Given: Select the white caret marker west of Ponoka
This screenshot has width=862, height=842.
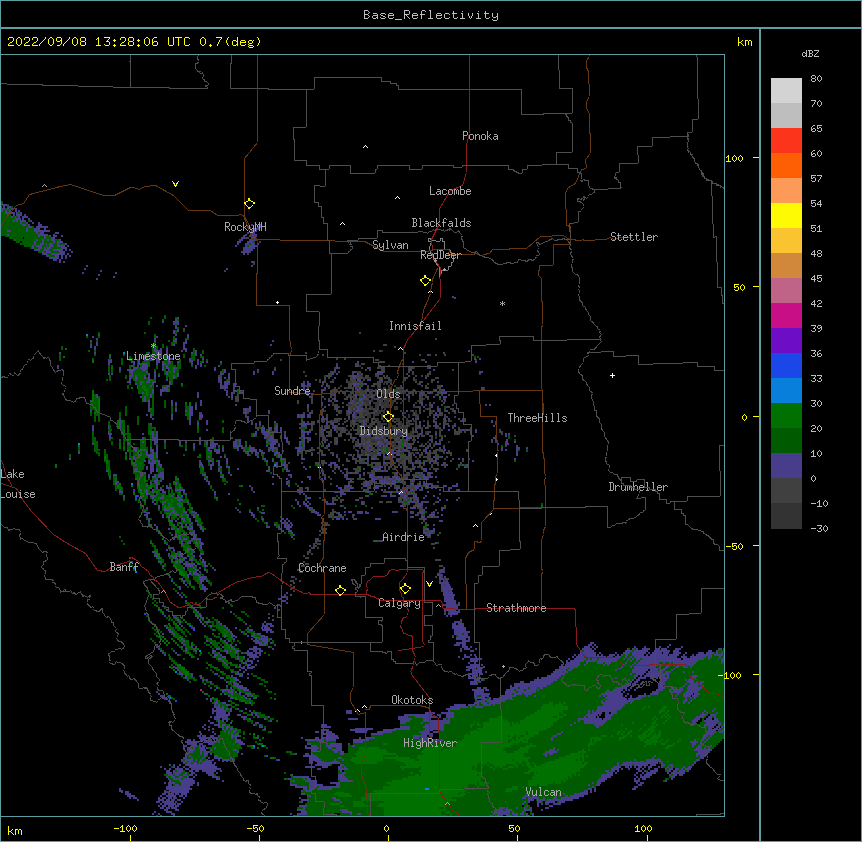Looking at the screenshot, I should coord(365,147).
